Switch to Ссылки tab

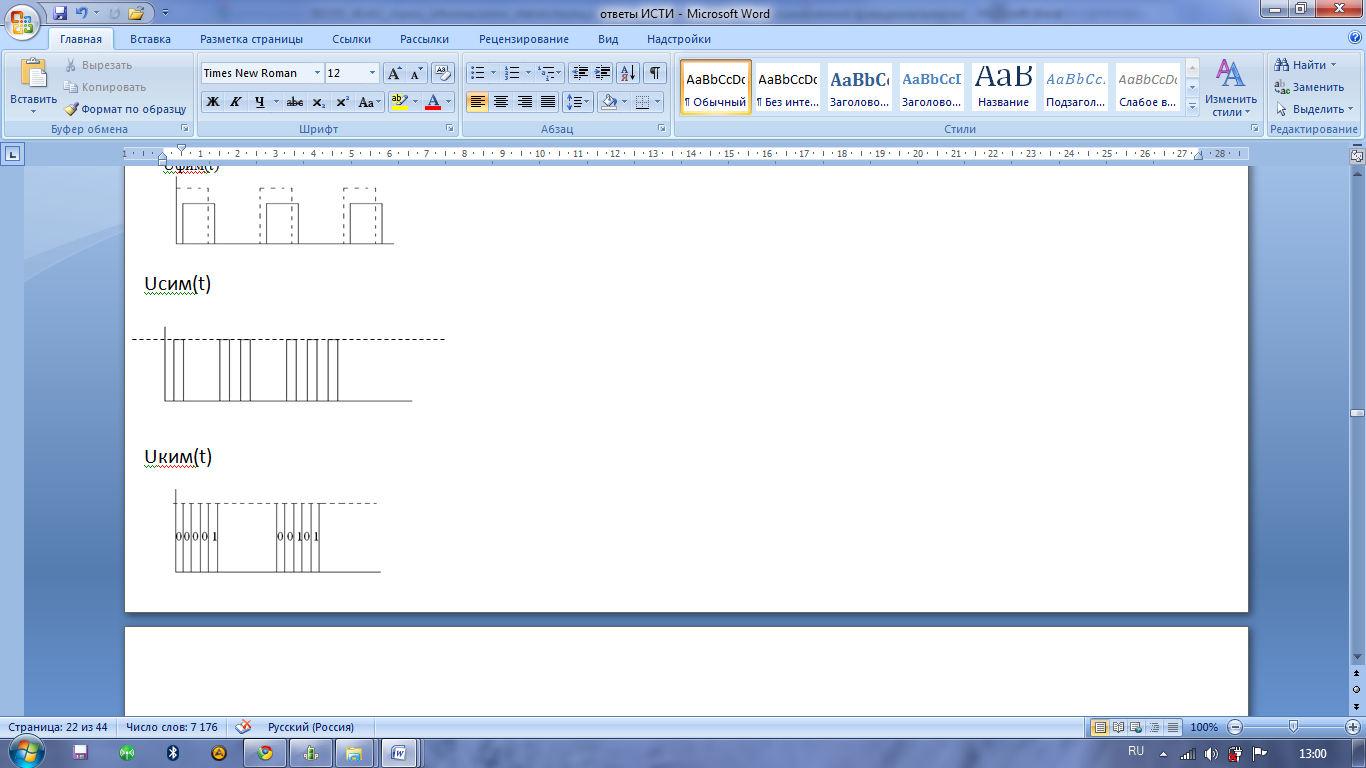(x=351, y=39)
